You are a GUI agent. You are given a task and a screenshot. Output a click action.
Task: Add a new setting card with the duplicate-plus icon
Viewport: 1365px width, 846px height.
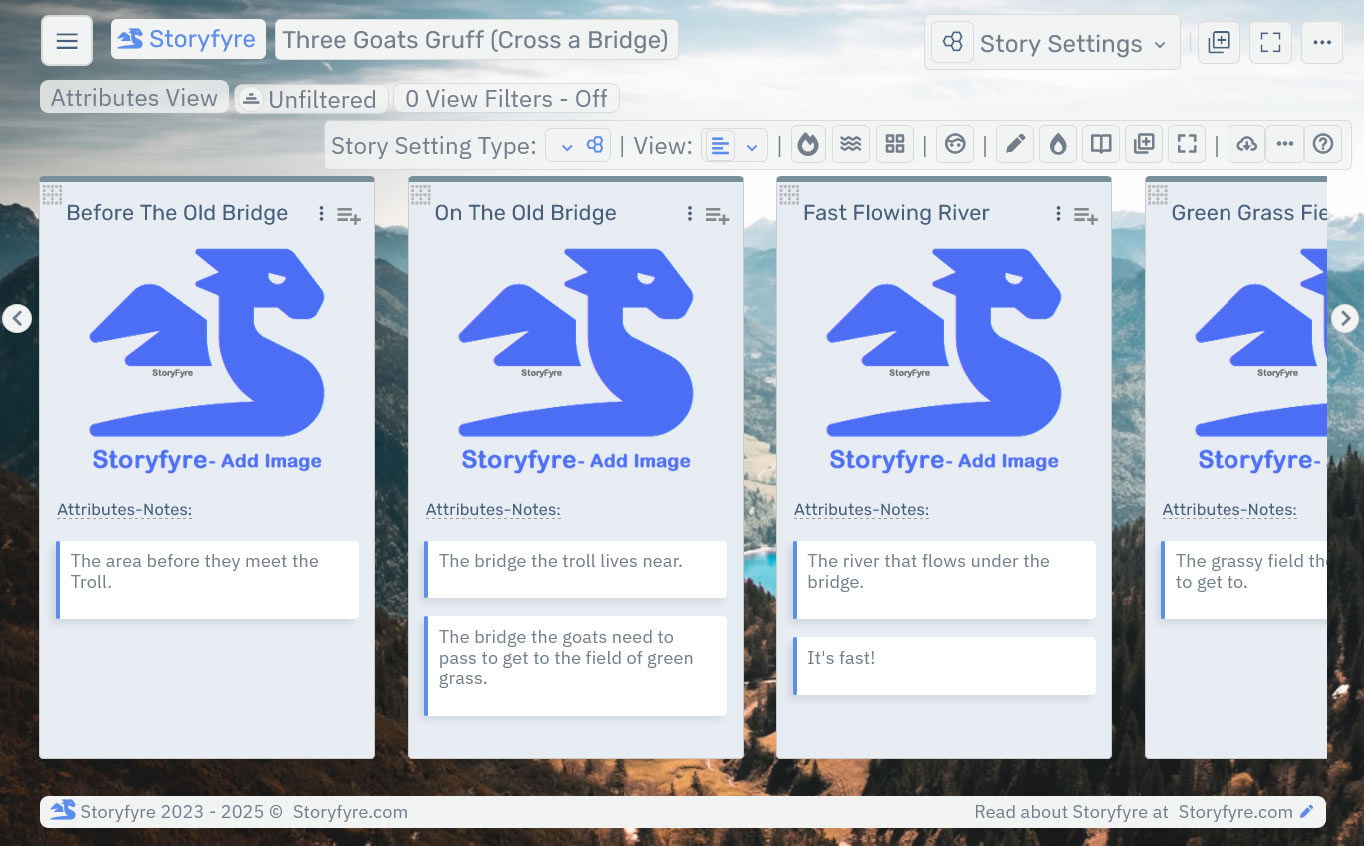click(1144, 143)
